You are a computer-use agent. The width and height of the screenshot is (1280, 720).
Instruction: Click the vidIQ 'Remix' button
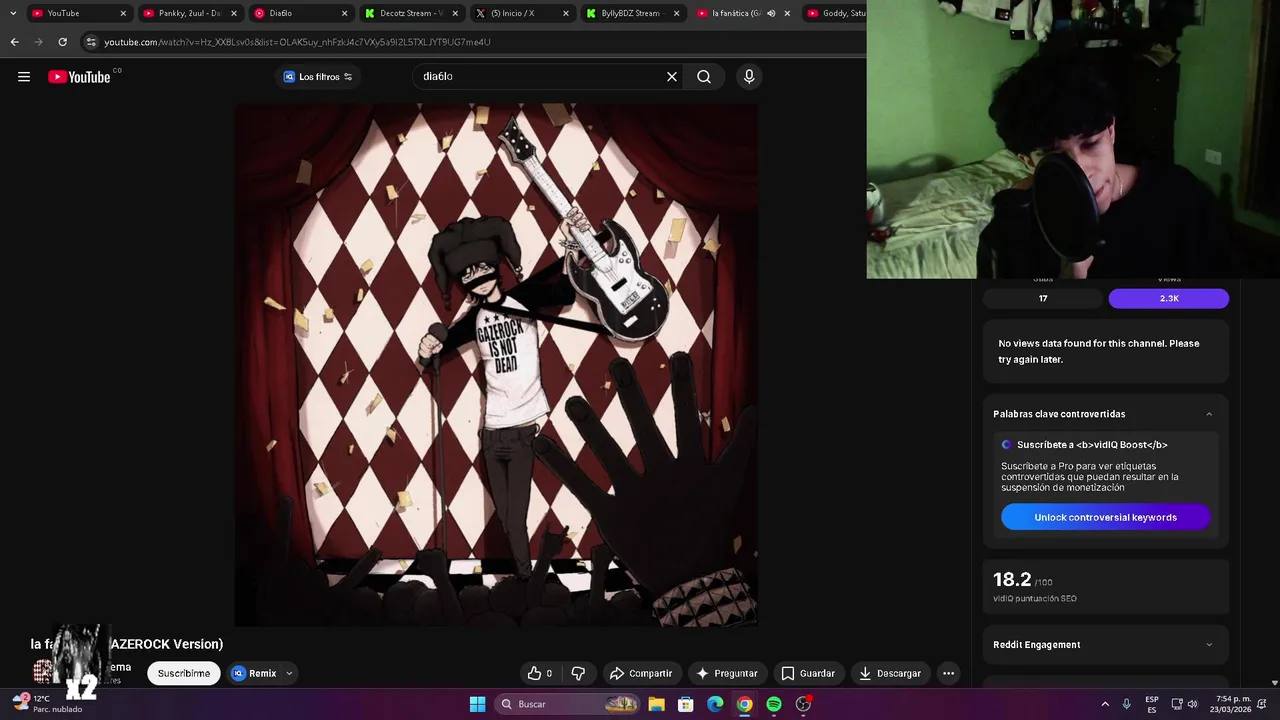point(254,673)
